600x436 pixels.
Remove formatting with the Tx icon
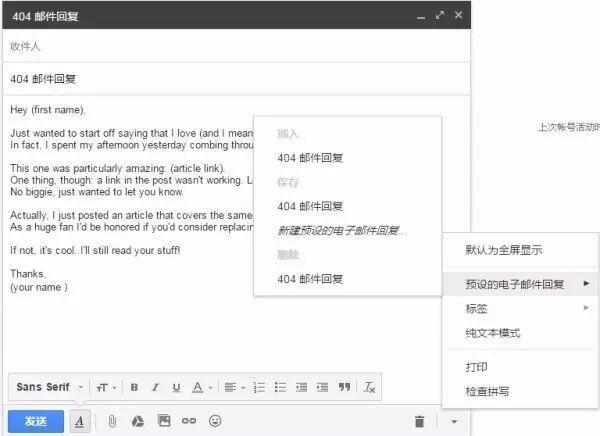tap(369, 387)
